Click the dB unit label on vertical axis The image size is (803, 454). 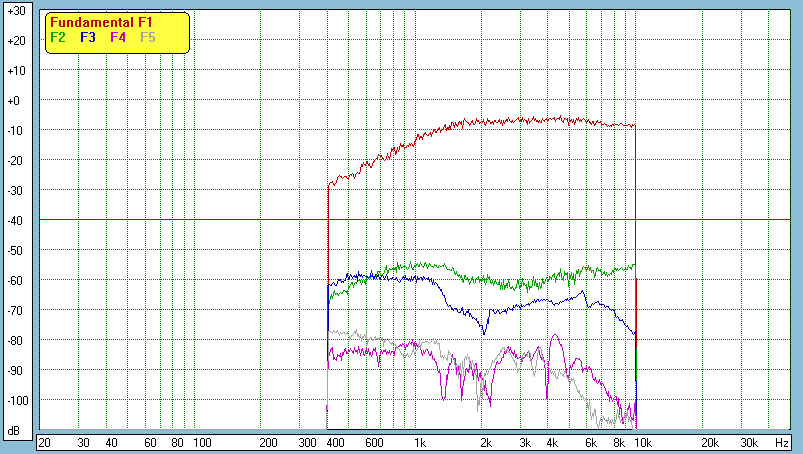(15, 430)
